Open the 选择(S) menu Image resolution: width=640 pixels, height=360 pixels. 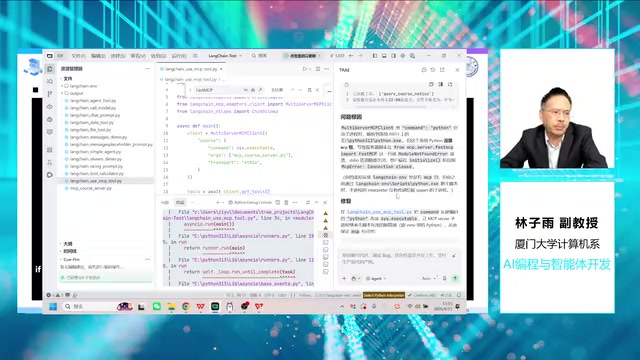(118, 56)
